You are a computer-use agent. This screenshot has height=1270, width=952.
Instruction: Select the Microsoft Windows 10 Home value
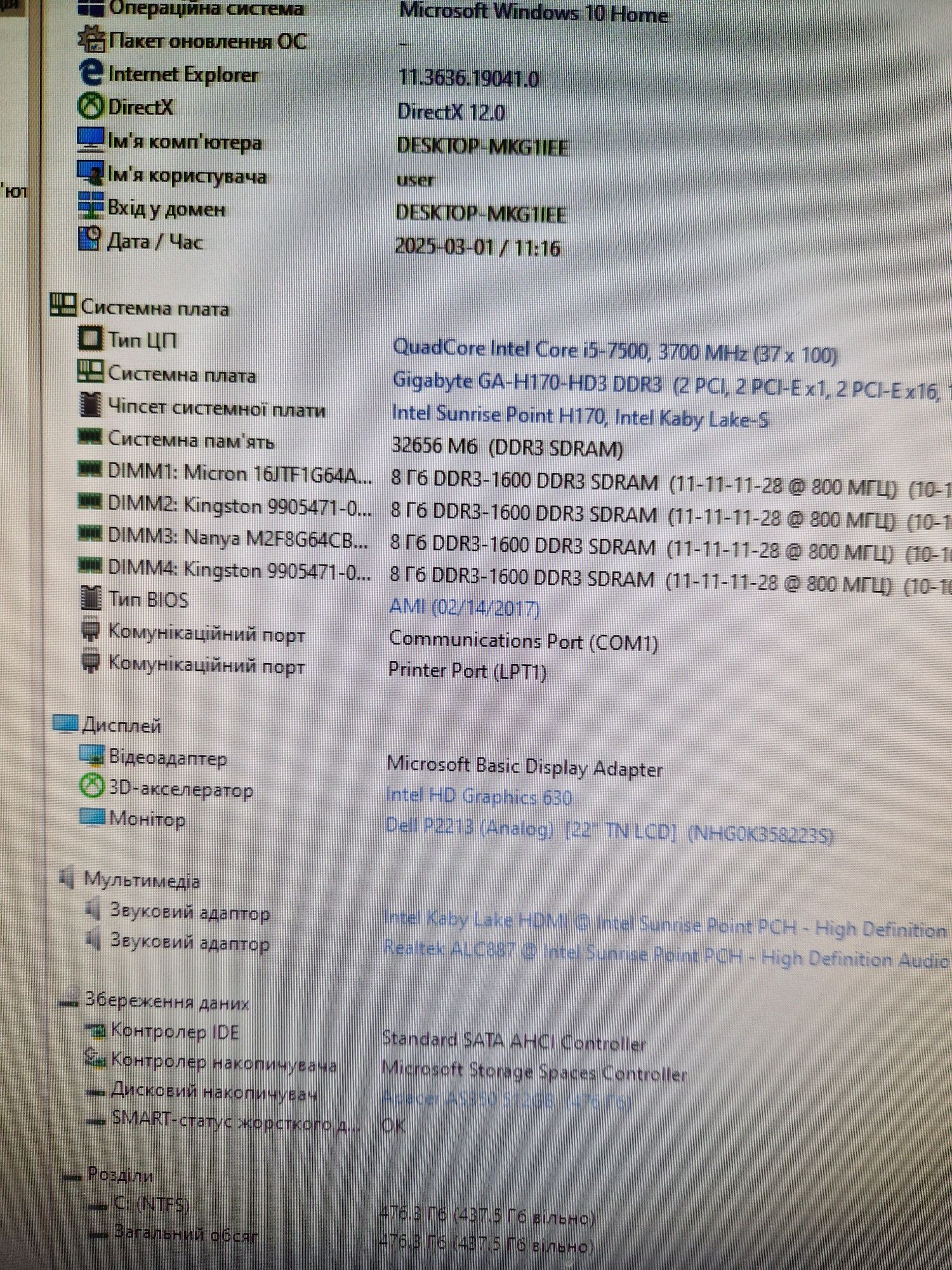(x=533, y=12)
